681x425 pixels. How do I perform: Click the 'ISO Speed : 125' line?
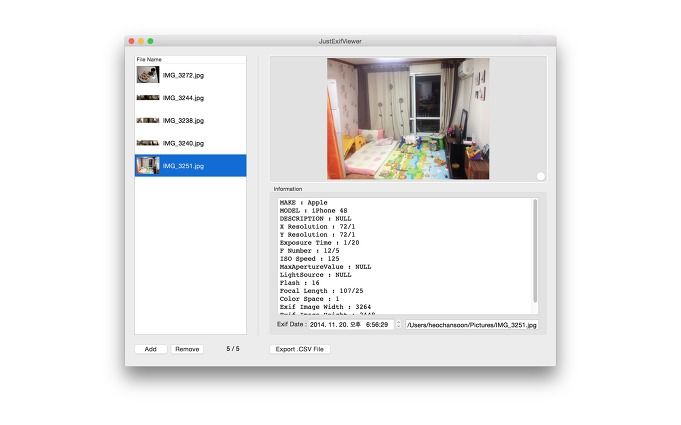(309, 259)
